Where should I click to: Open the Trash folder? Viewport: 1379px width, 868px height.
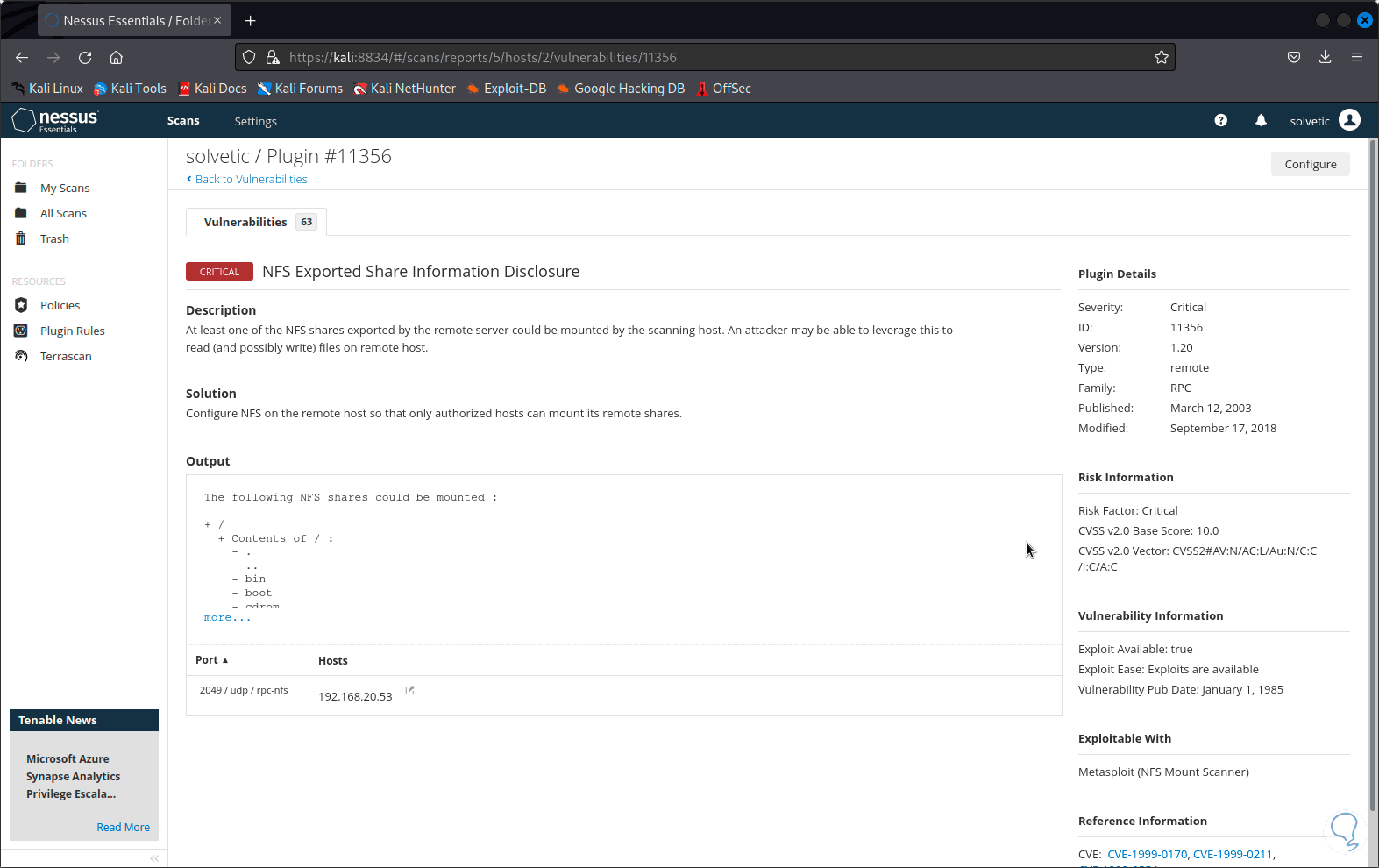point(54,238)
